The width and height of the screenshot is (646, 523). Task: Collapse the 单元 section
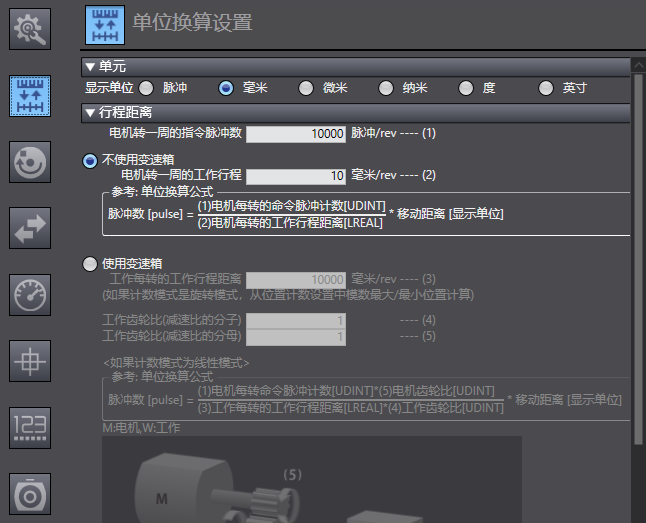[x=90, y=67]
